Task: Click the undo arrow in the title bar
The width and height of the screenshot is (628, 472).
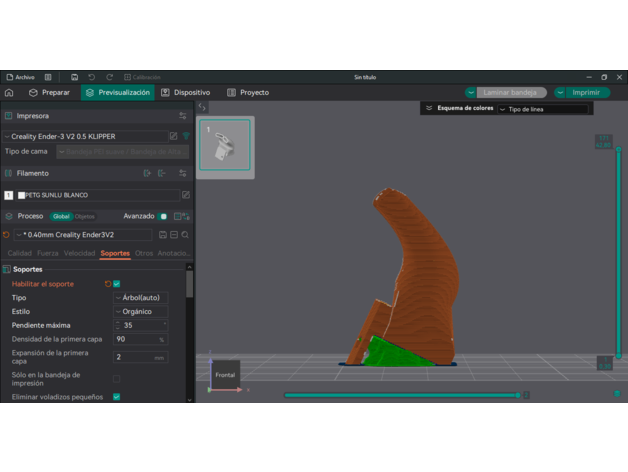Action: (92, 77)
